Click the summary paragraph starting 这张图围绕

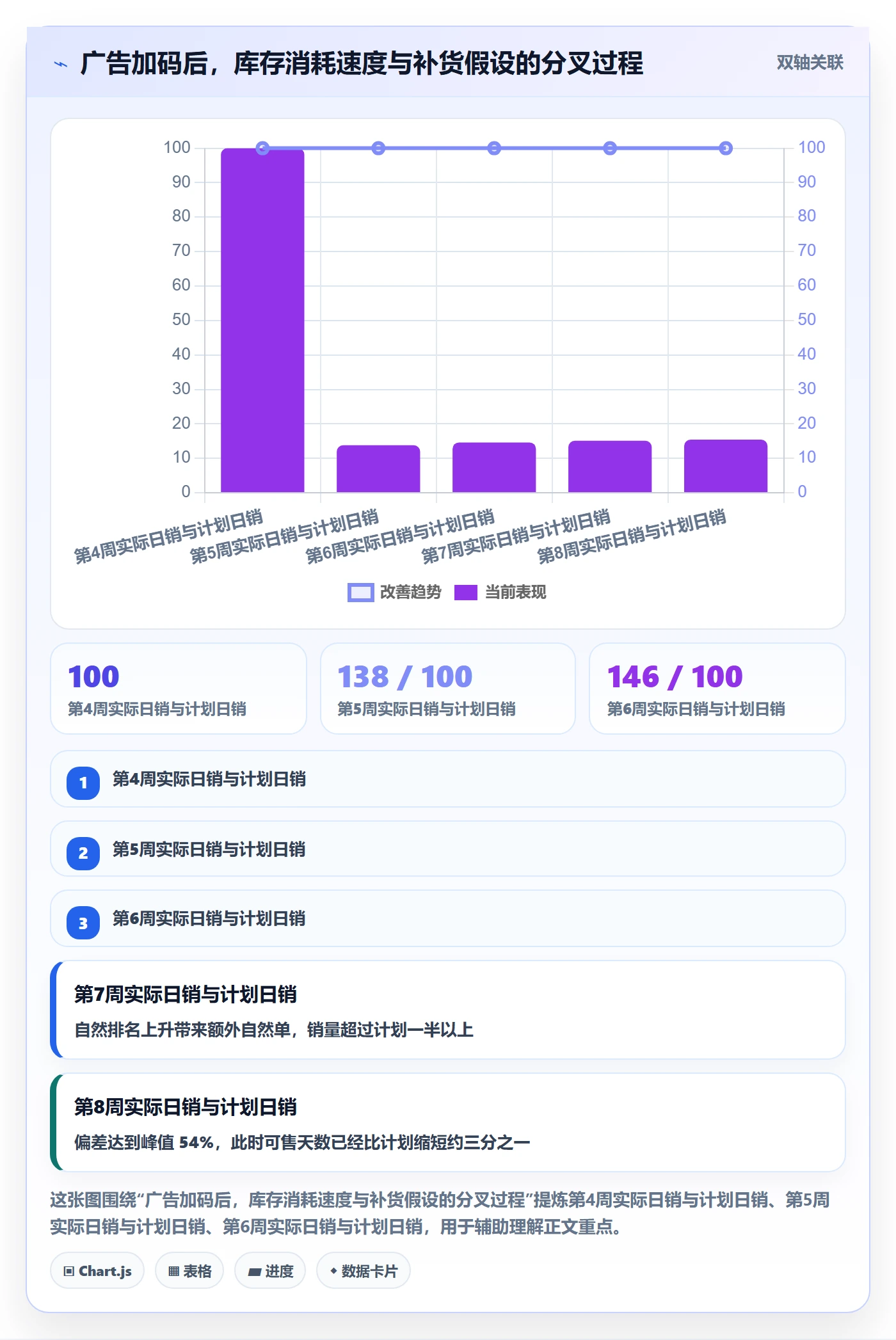(x=440, y=1213)
